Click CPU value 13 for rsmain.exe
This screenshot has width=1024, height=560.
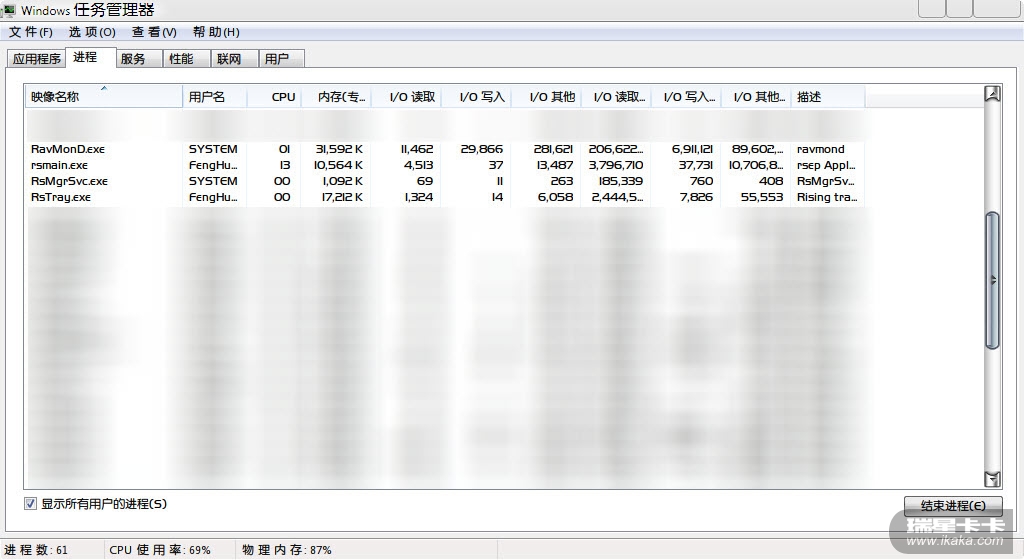284,165
